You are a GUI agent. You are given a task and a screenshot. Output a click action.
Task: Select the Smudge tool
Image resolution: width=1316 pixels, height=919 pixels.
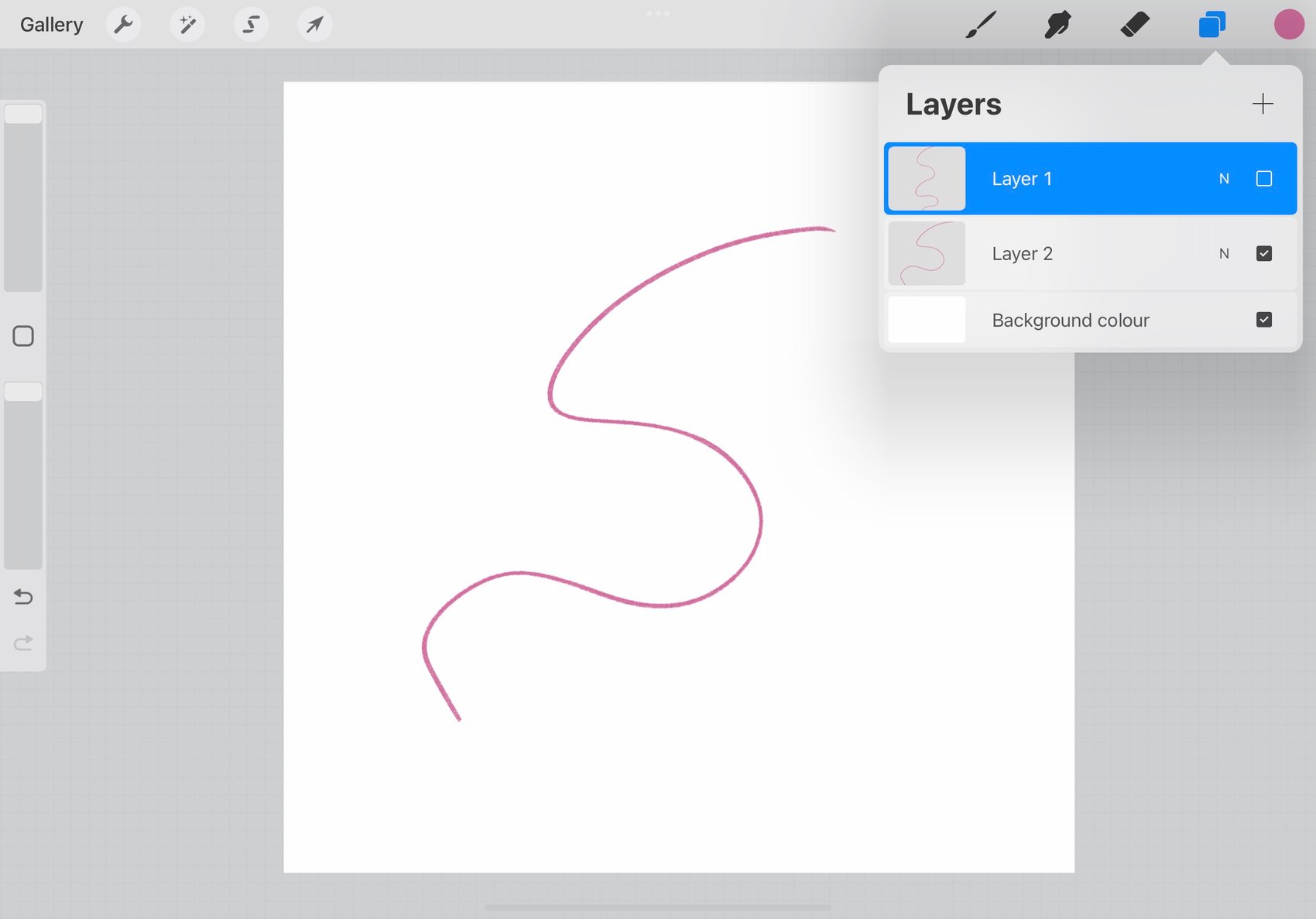coord(1057,25)
